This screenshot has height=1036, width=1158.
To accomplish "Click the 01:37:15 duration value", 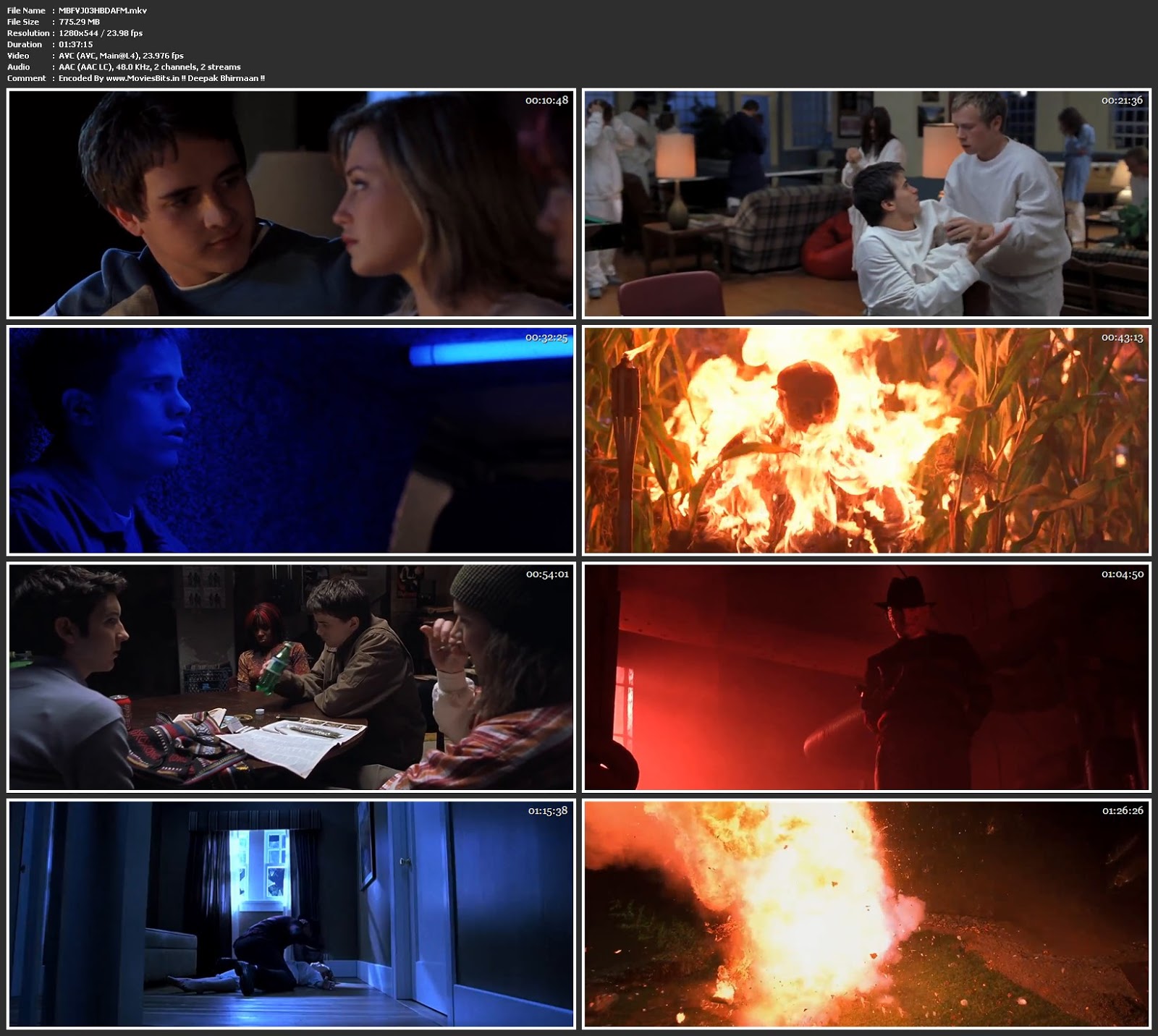I will (75, 44).
